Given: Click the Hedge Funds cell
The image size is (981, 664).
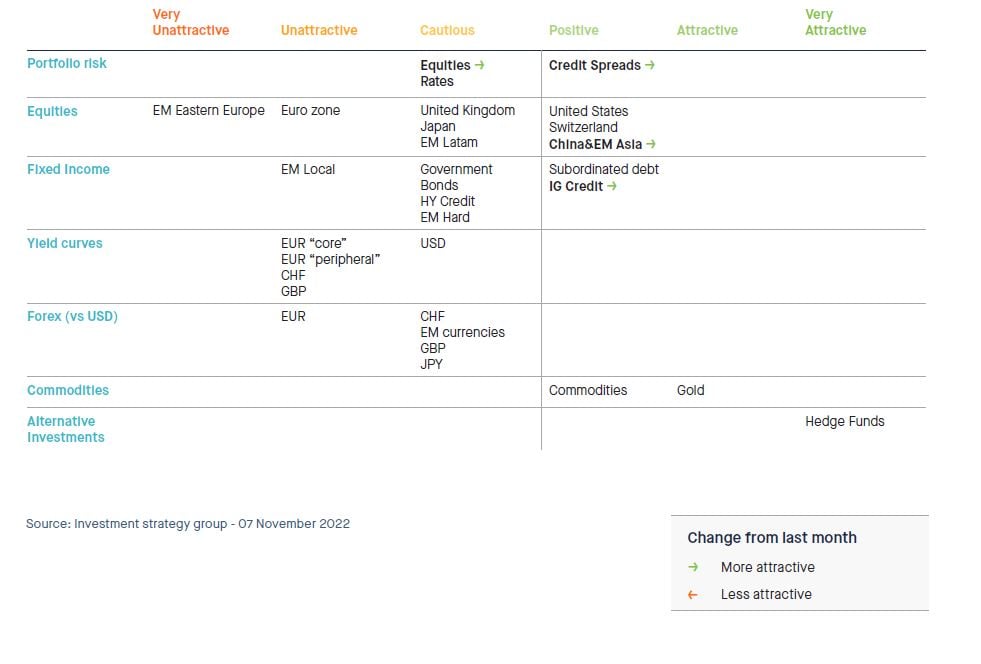Looking at the screenshot, I should pyautogui.click(x=844, y=422).
